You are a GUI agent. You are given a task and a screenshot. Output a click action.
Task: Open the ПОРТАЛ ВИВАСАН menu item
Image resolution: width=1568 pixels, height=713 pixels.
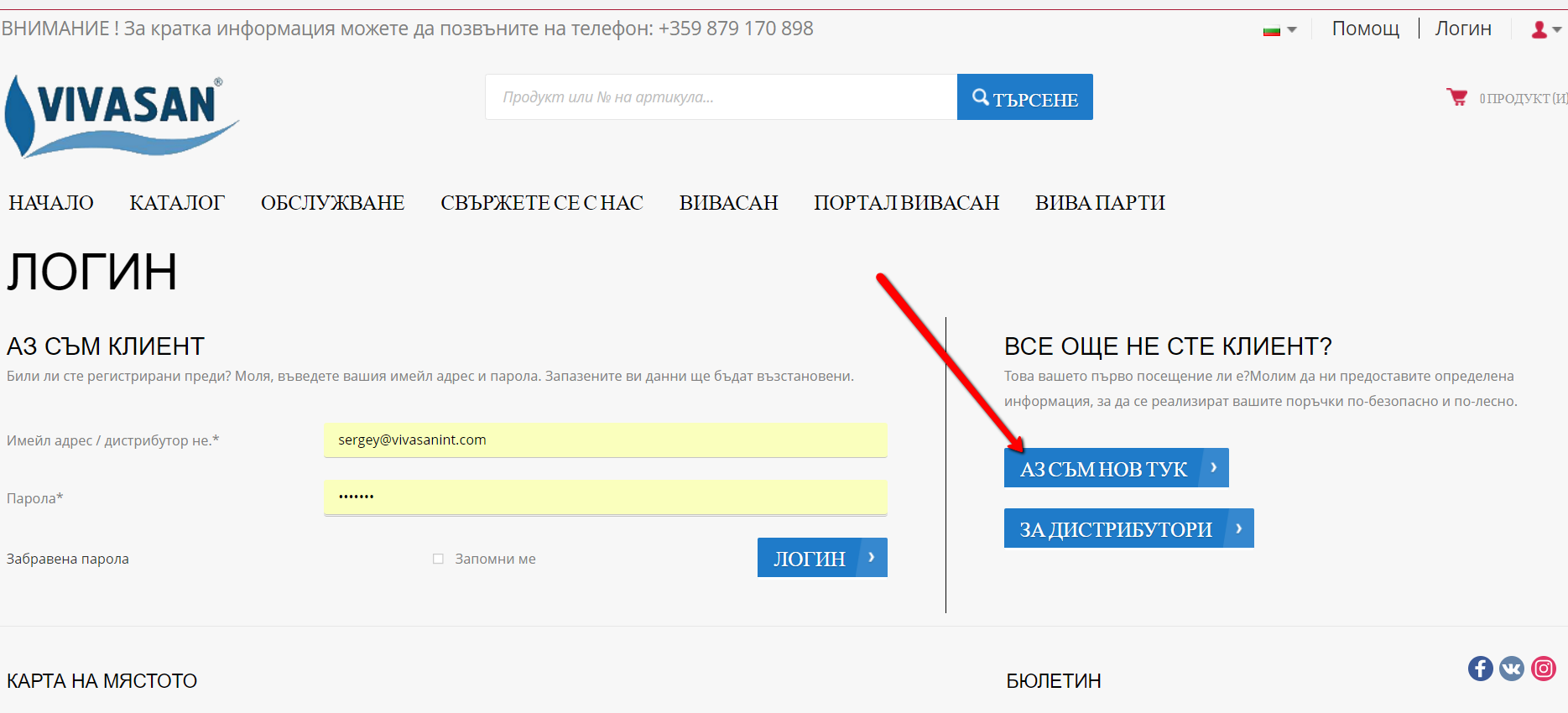pos(907,203)
